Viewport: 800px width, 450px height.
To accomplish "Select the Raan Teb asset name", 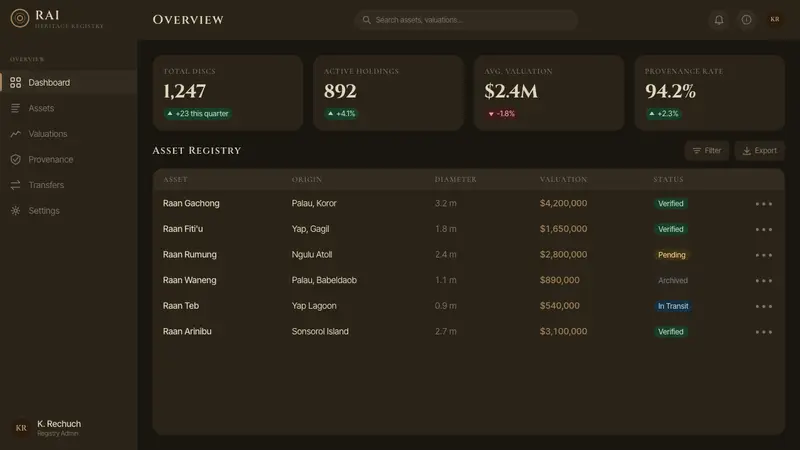I will point(181,306).
